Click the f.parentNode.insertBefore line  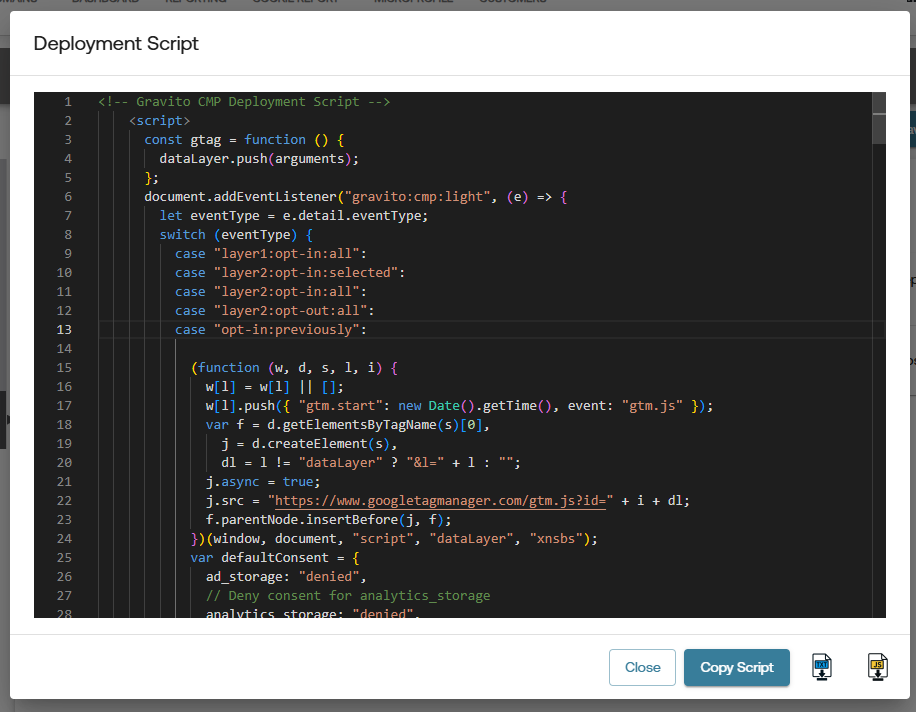[x=328, y=519]
